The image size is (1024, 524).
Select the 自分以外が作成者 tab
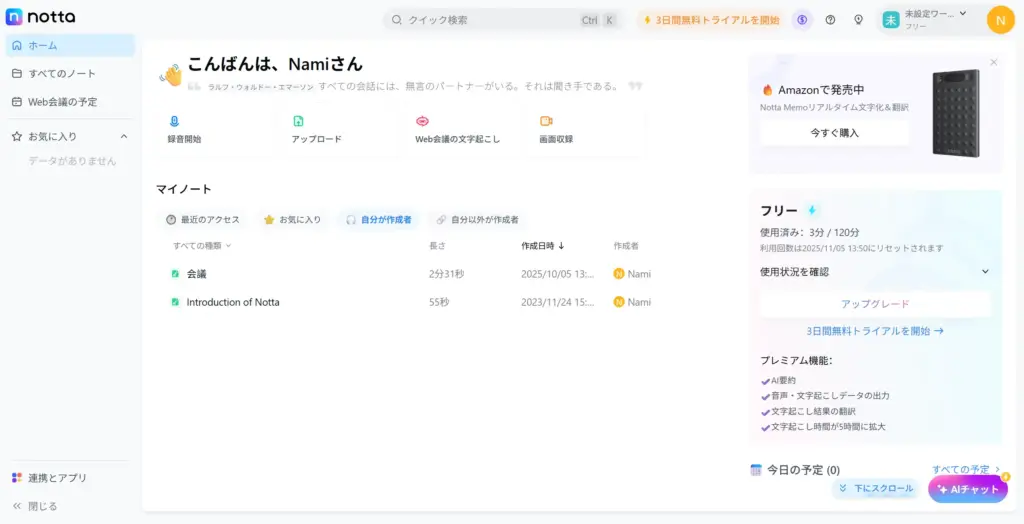[x=477, y=220]
